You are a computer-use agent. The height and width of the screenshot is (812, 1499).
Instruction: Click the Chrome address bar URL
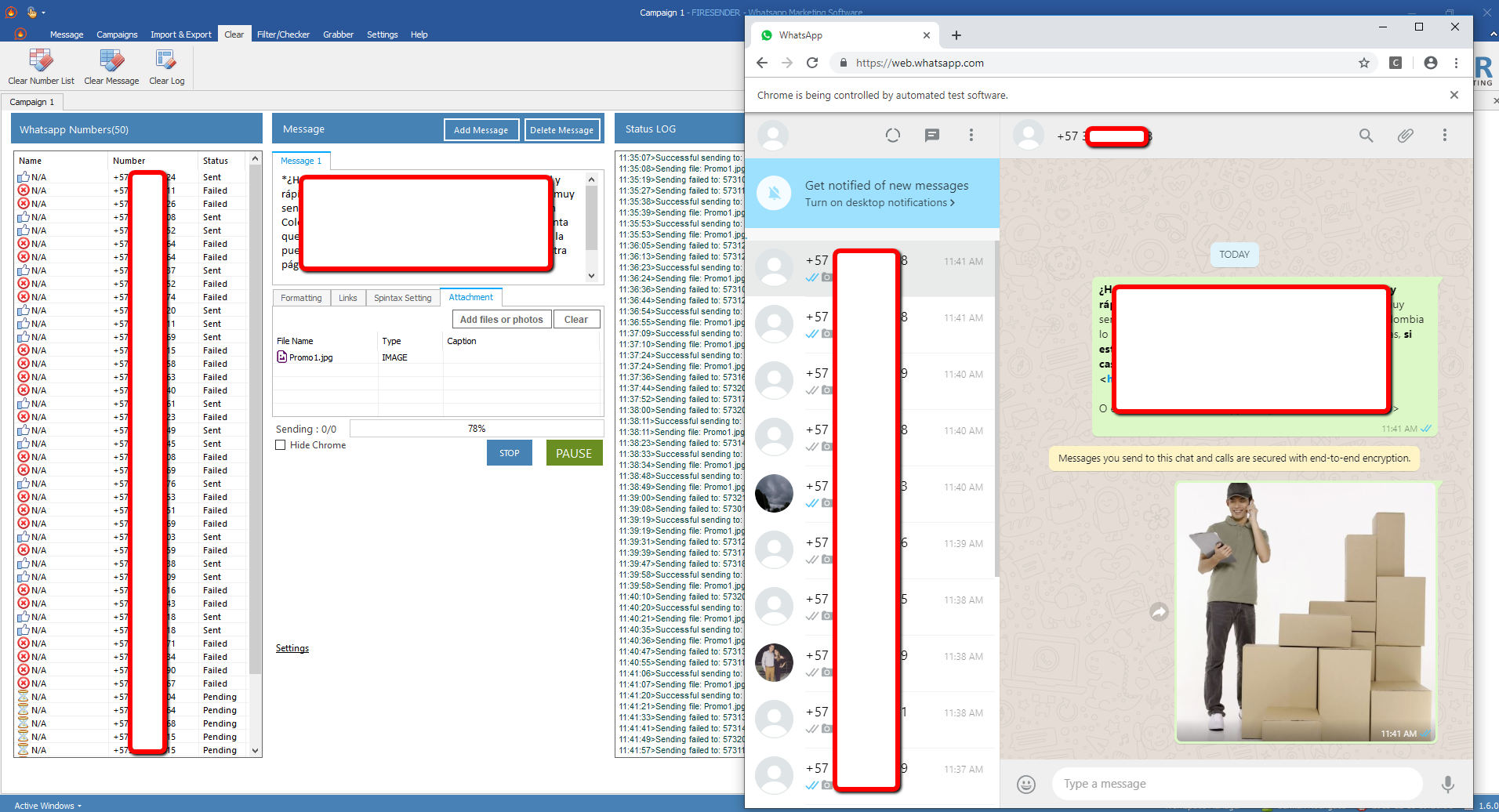pos(920,63)
